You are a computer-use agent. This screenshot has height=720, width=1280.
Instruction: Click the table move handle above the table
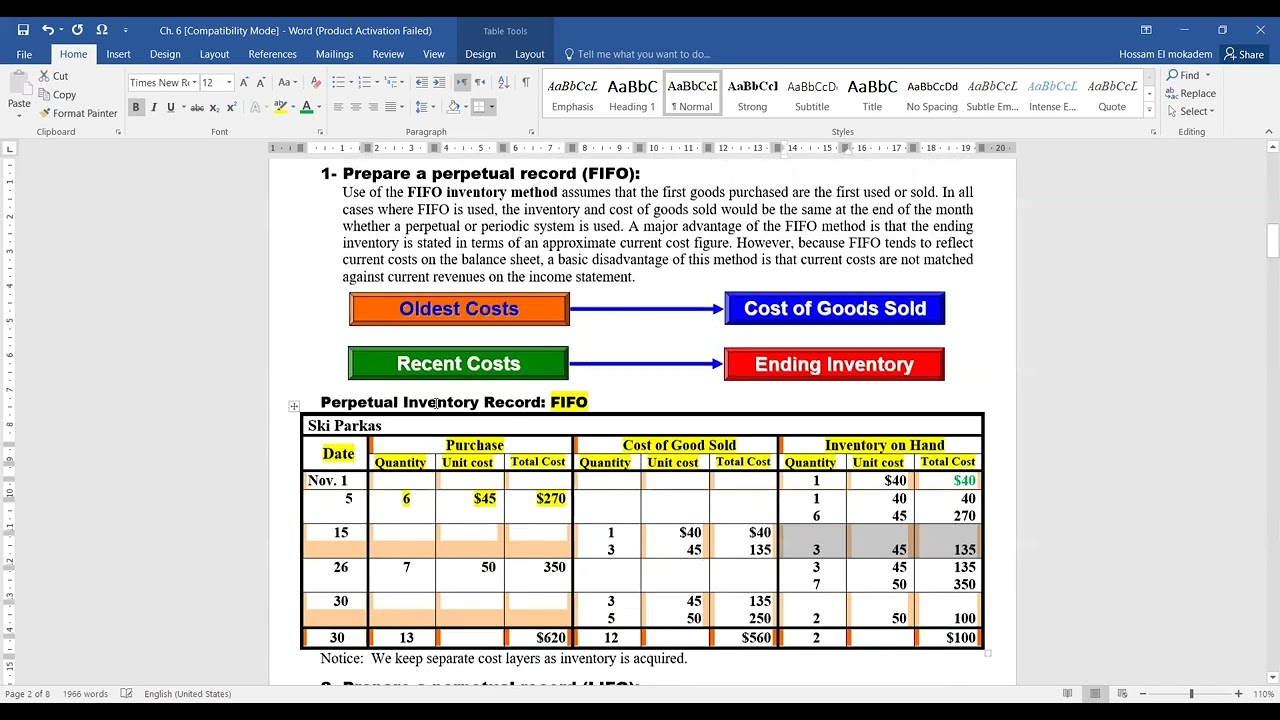click(294, 406)
